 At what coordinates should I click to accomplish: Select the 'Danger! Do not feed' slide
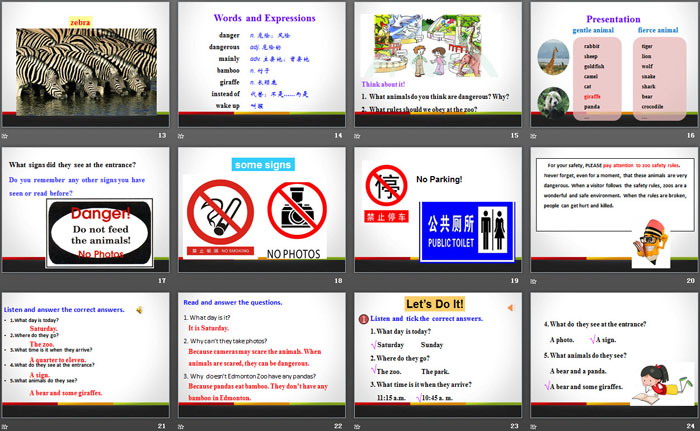tap(86, 210)
